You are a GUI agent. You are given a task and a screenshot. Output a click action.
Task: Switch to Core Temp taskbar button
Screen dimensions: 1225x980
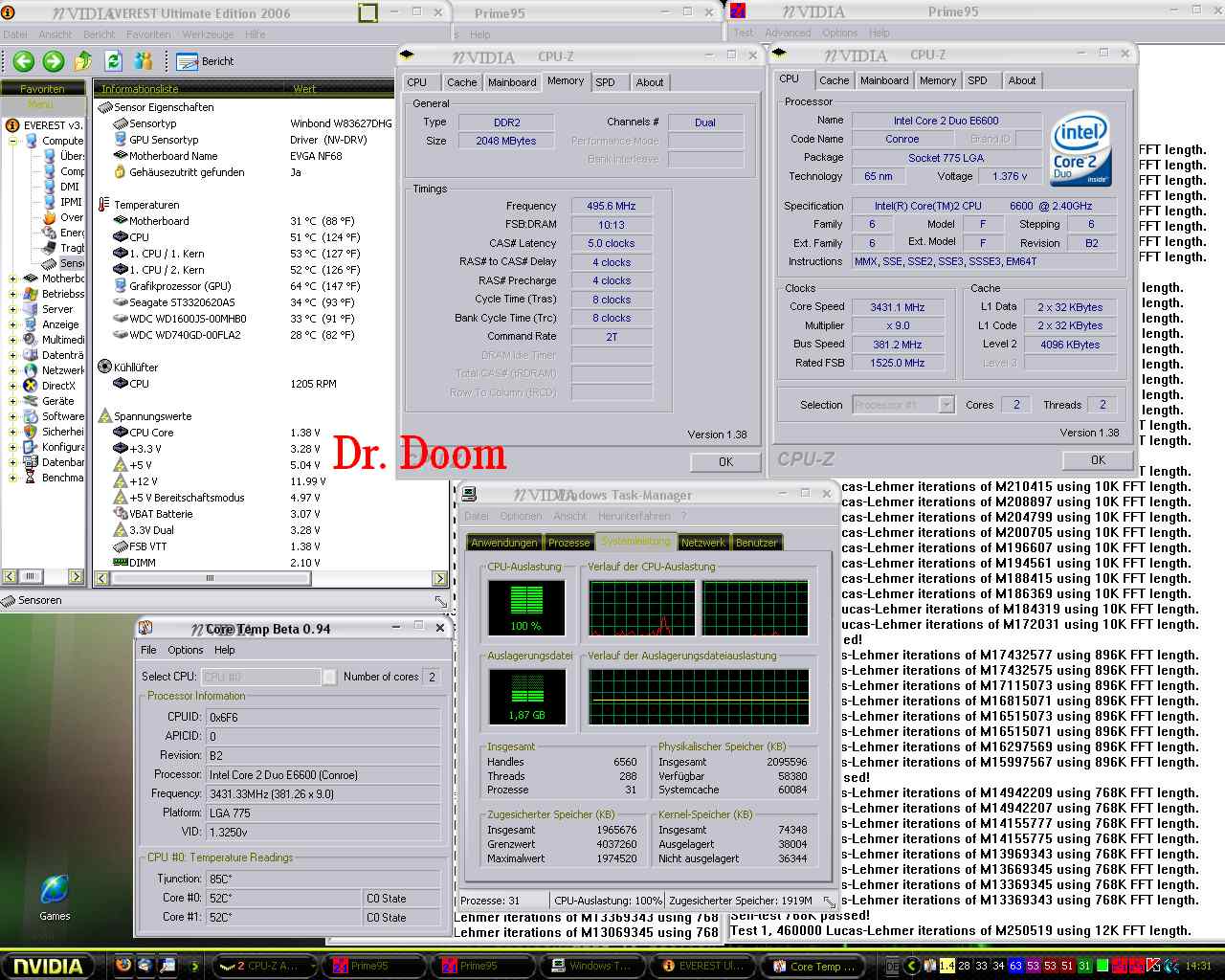(x=814, y=967)
